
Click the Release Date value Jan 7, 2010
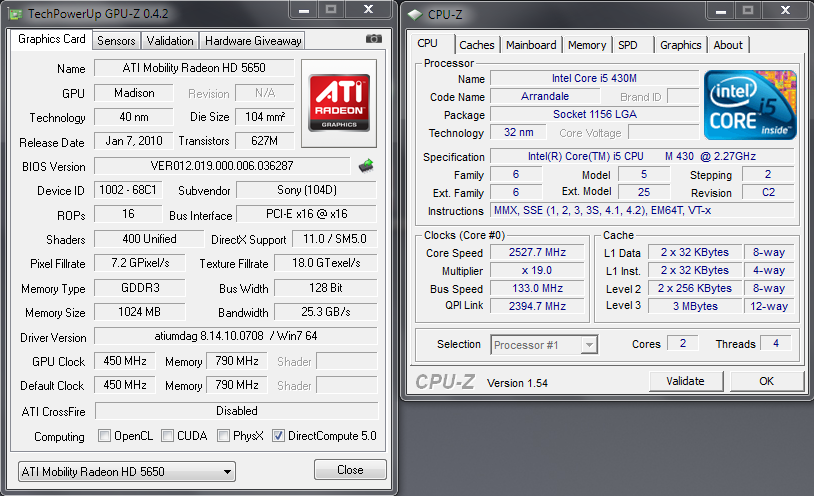134,141
